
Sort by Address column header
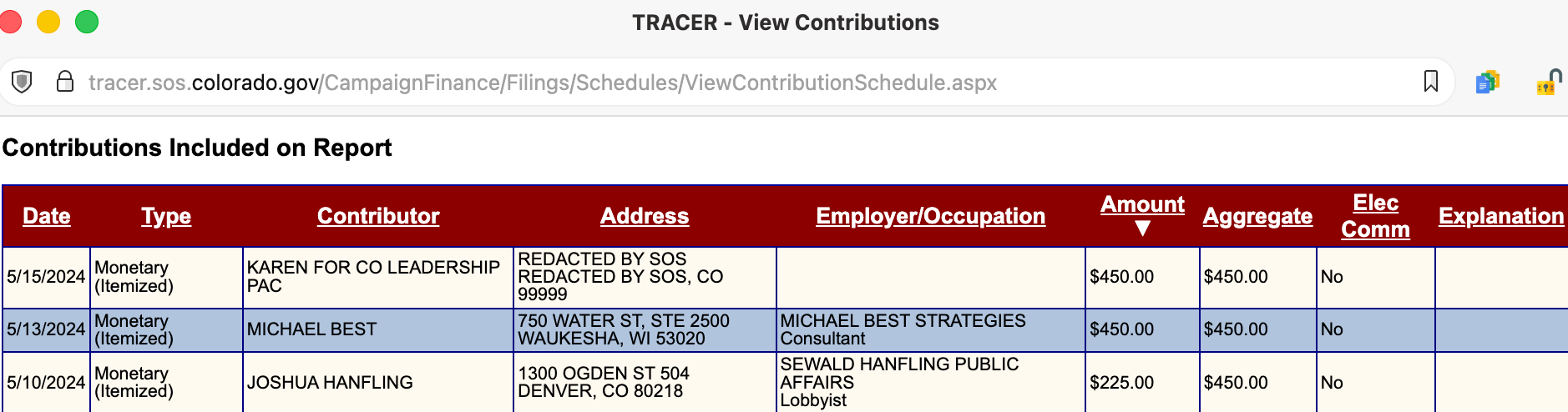coord(645,216)
